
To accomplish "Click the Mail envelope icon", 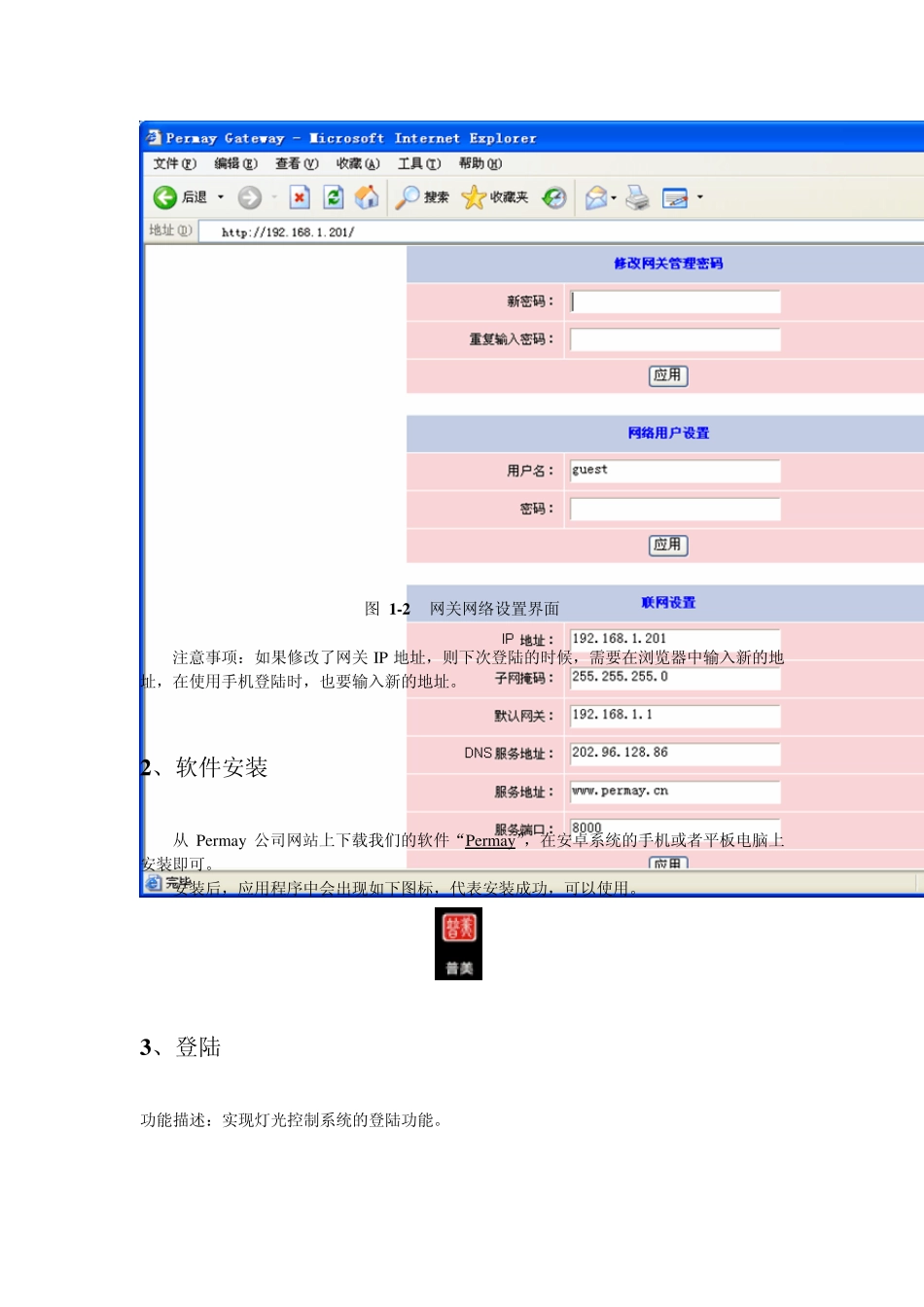I will (x=595, y=197).
